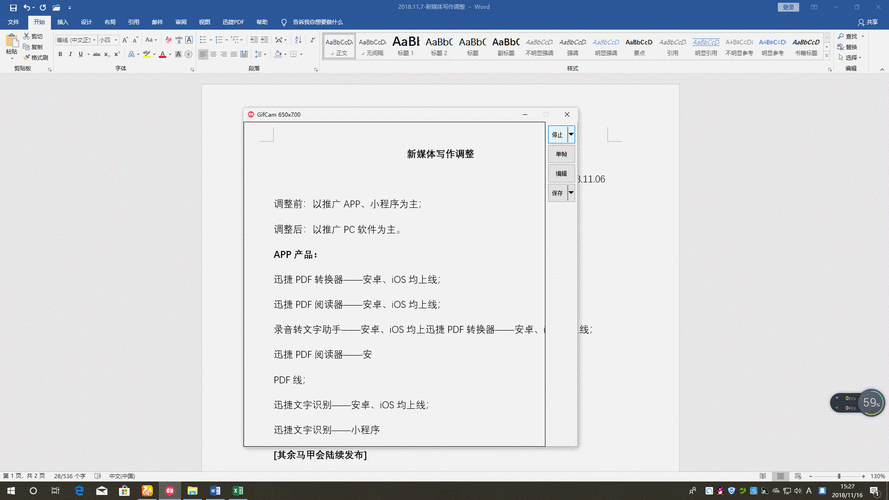Click the Save icon in quick access toolbar
The width and height of the screenshot is (889, 500).
(x=13, y=7)
